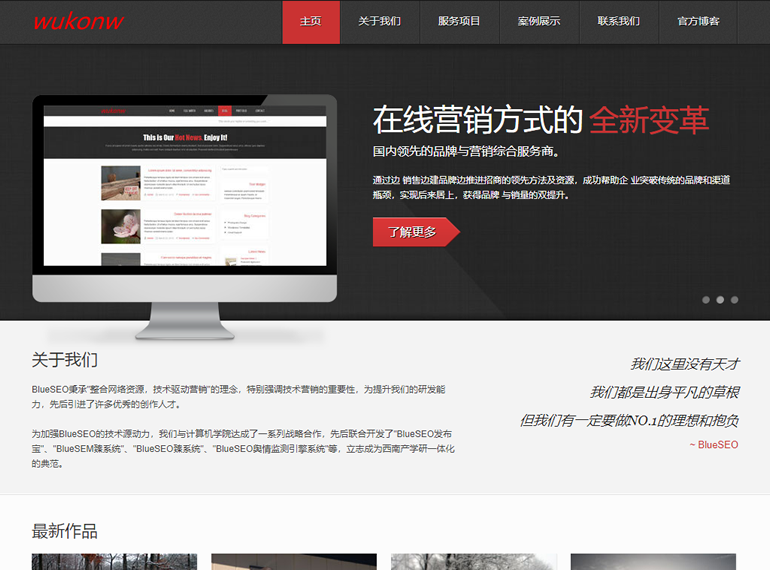Open second thumbnail under 最新作品
The height and width of the screenshot is (570, 770).
tap(294, 561)
